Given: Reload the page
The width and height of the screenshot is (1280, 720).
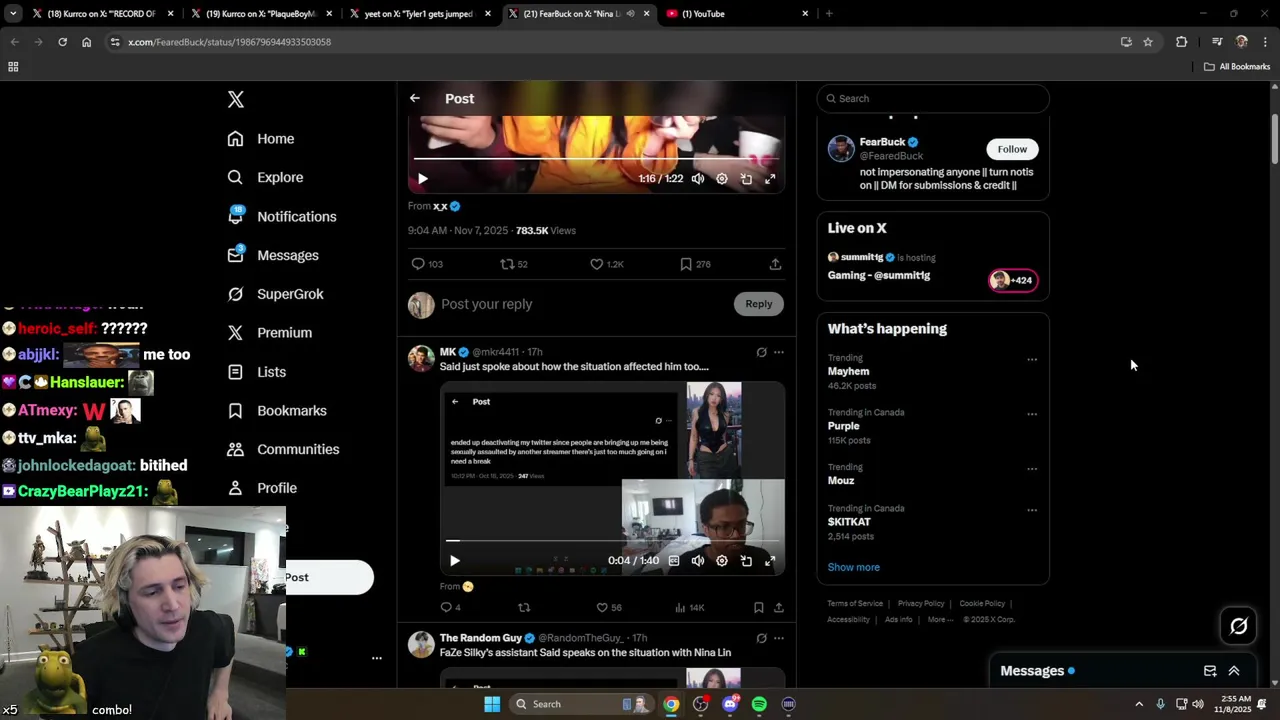Looking at the screenshot, I should click(62, 42).
